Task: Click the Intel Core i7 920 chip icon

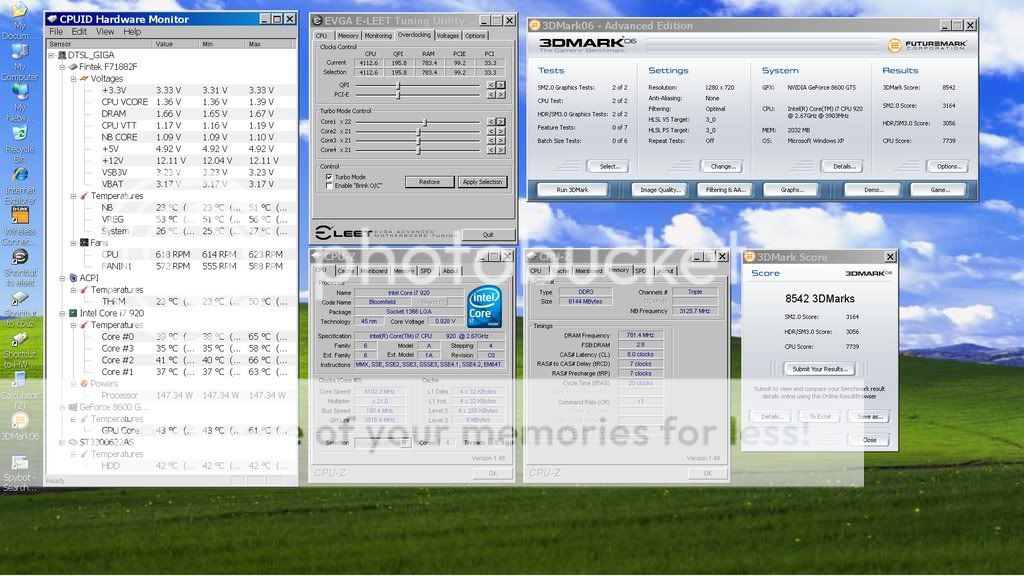Action: 73,313
